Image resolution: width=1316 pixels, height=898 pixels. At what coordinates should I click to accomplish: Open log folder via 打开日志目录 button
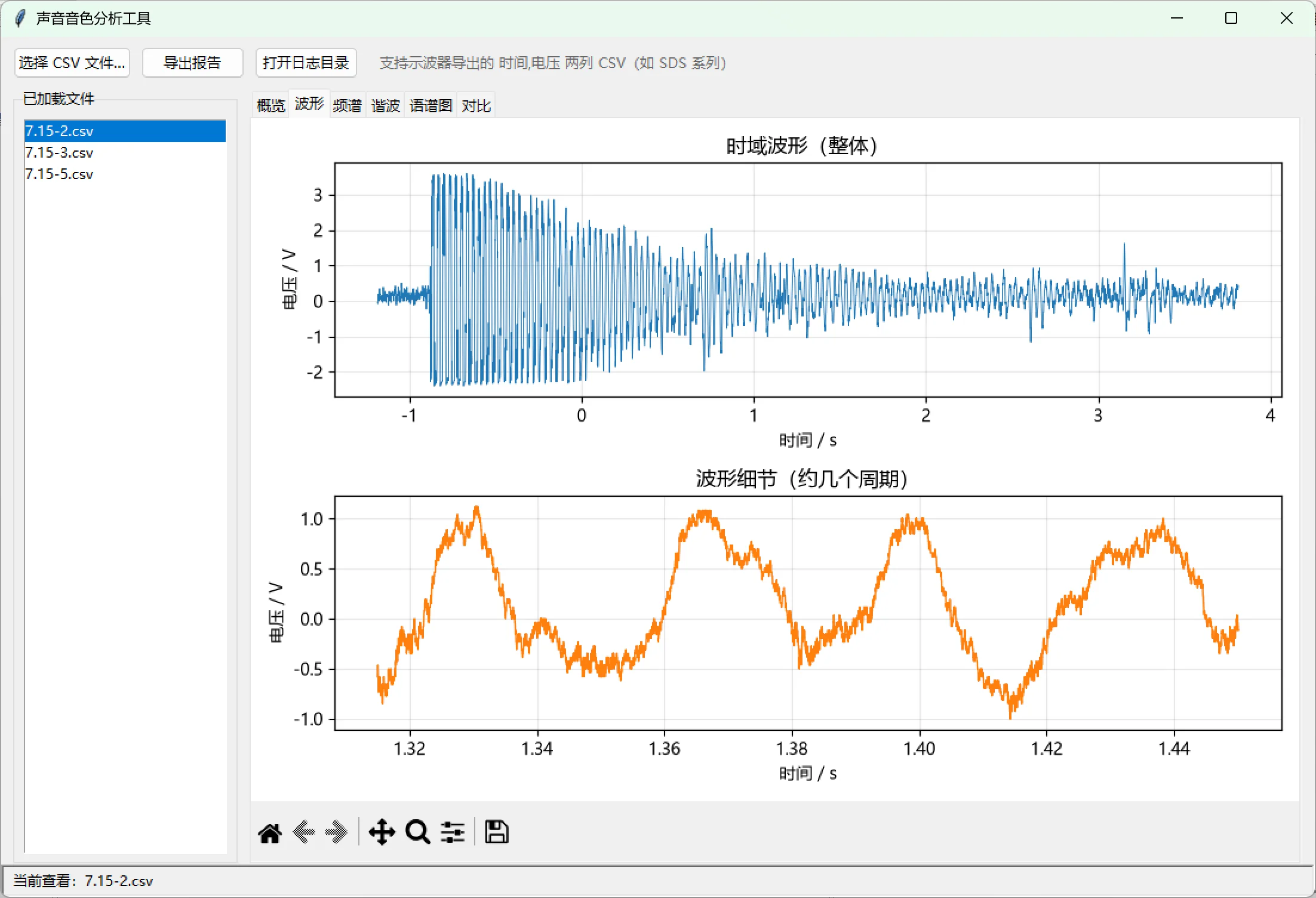306,63
